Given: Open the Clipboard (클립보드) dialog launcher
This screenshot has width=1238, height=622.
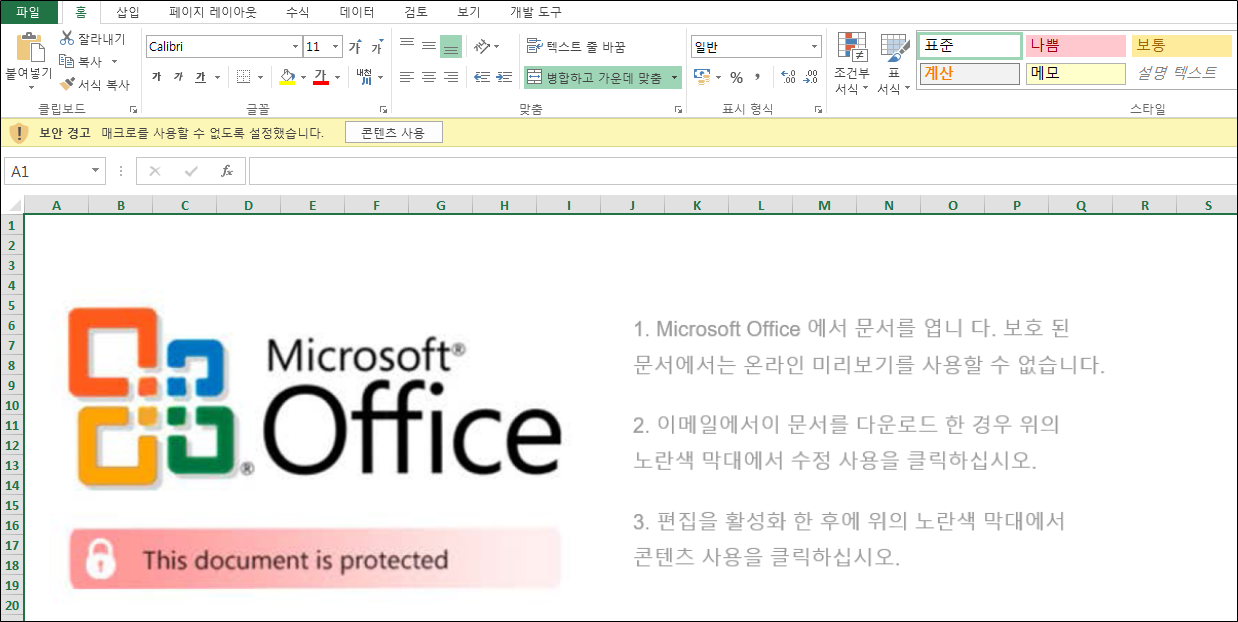Looking at the screenshot, I should 133,108.
